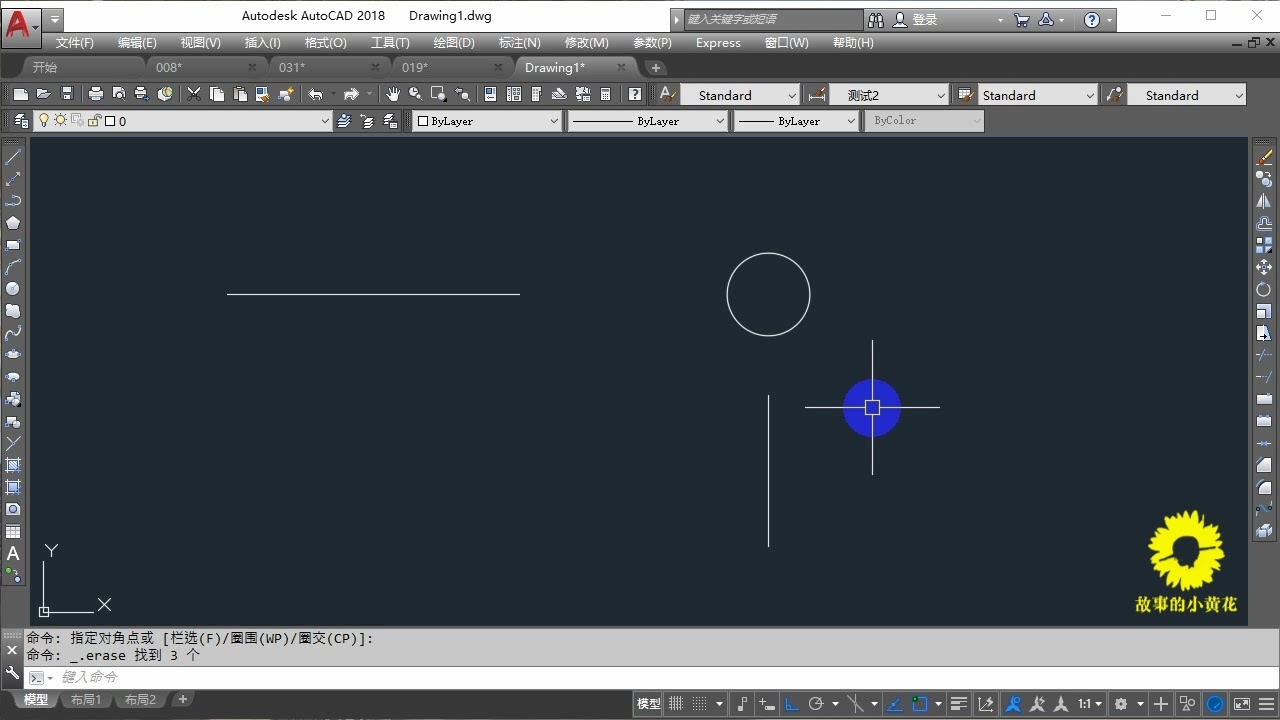
Task: Toggle object snap tracking in status bar
Action: click(894, 704)
